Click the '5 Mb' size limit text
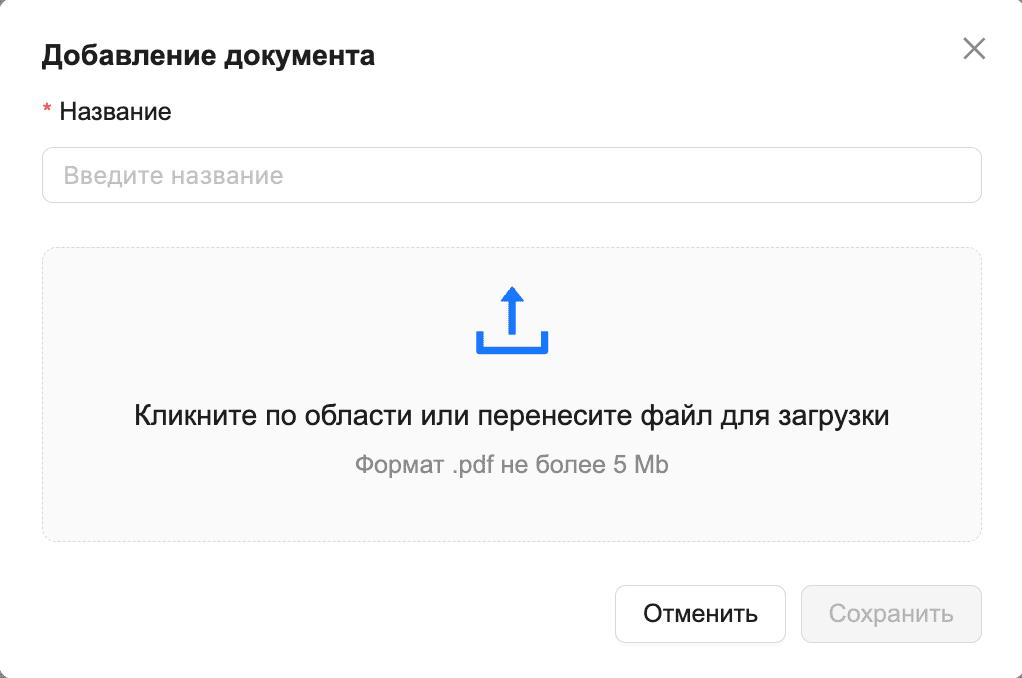This screenshot has width=1022, height=678. pyautogui.click(x=640, y=465)
